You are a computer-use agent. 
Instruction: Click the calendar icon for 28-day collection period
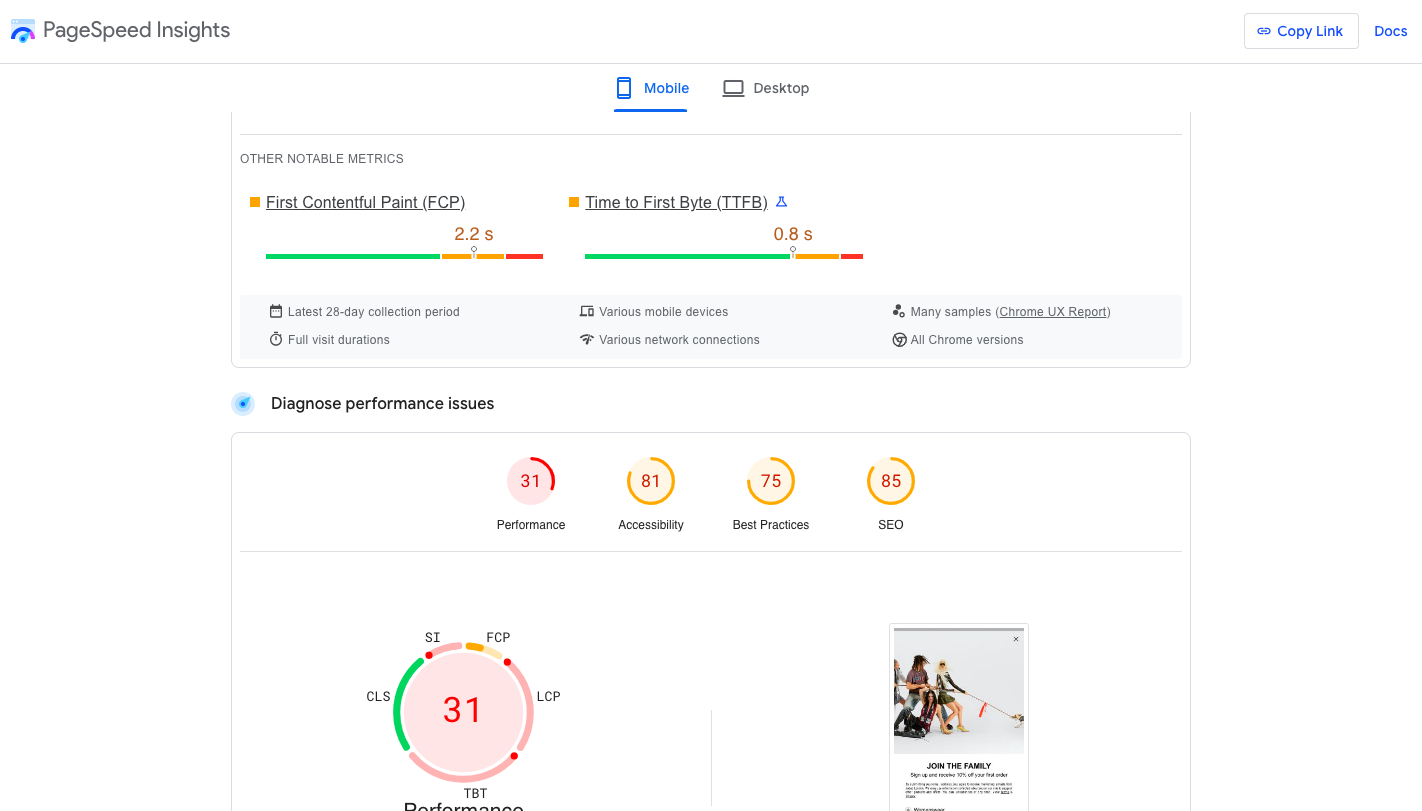276,312
